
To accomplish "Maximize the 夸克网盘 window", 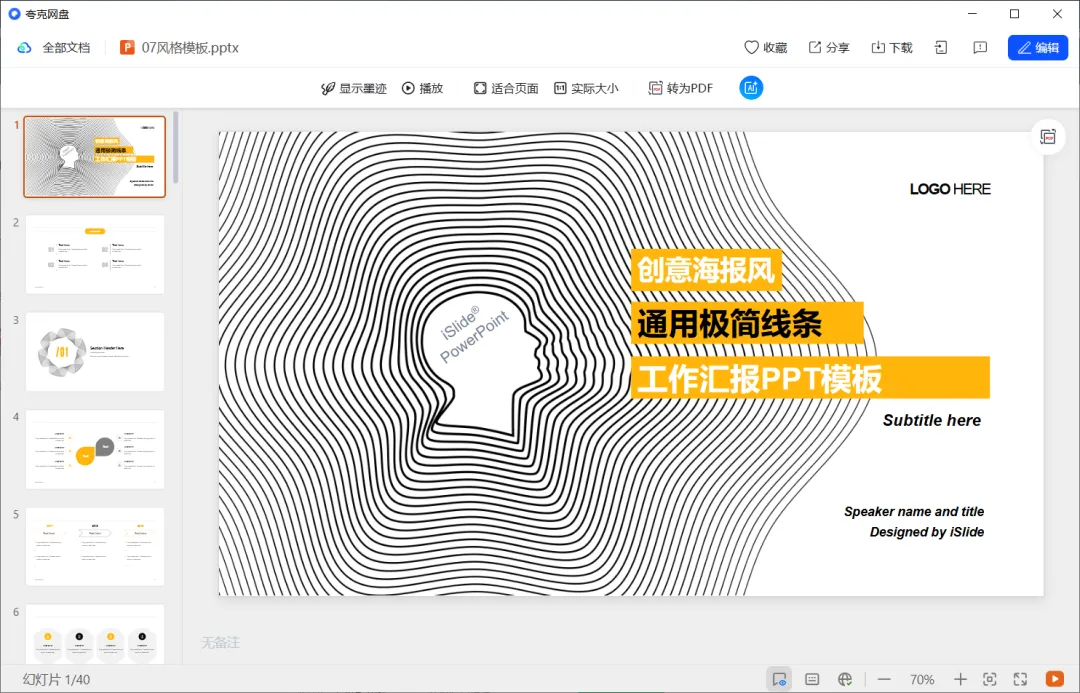I will tap(1015, 14).
